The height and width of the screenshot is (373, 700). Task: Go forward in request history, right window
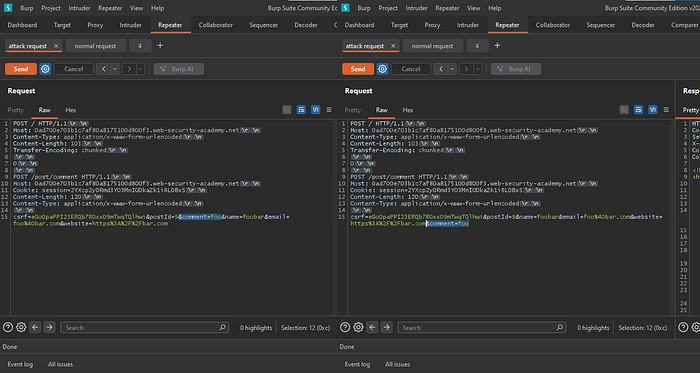(x=467, y=69)
